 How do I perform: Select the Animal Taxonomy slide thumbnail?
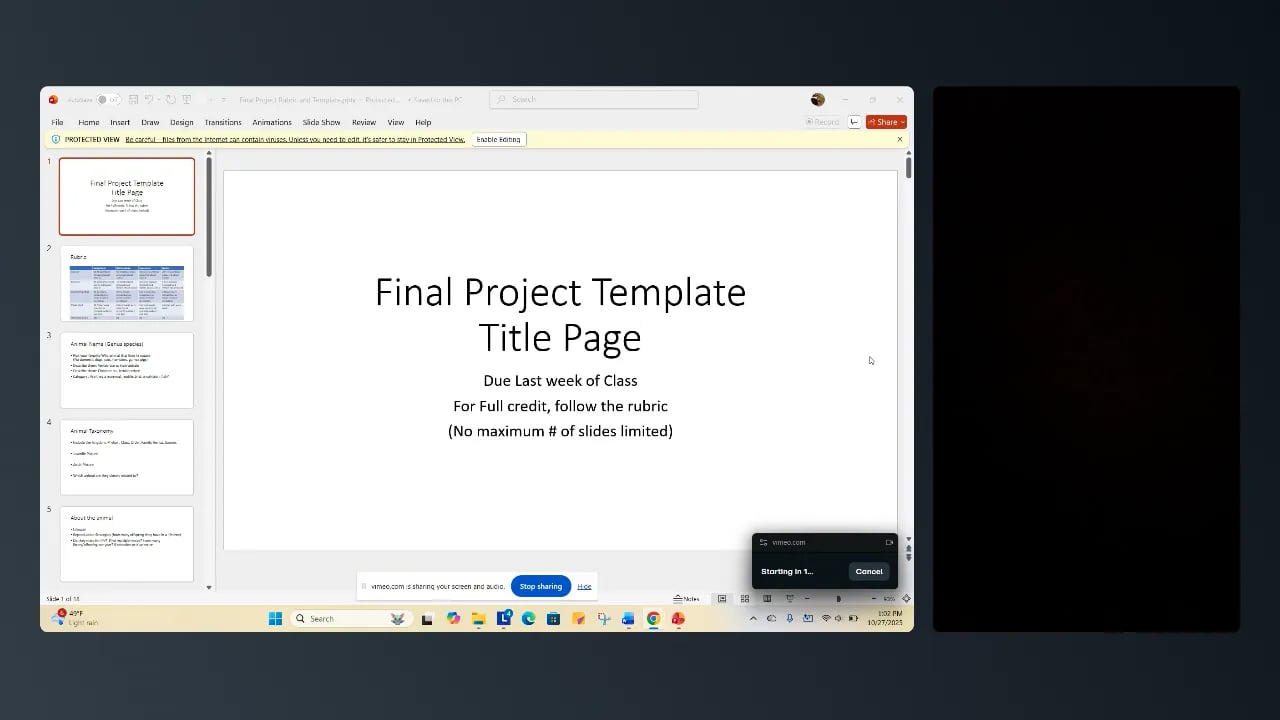(x=127, y=457)
